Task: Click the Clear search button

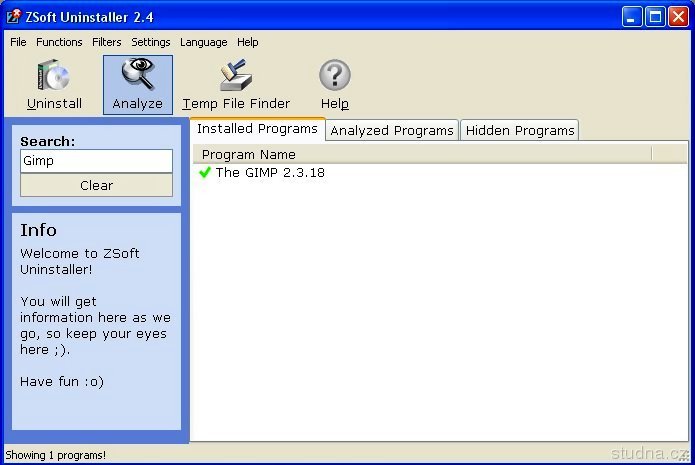Action: tap(97, 185)
